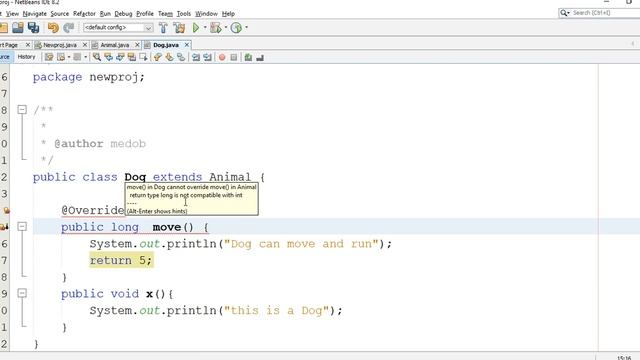This screenshot has height=360, width=640.
Task: Collapse the move() method fold marker
Action: [x=22, y=227]
